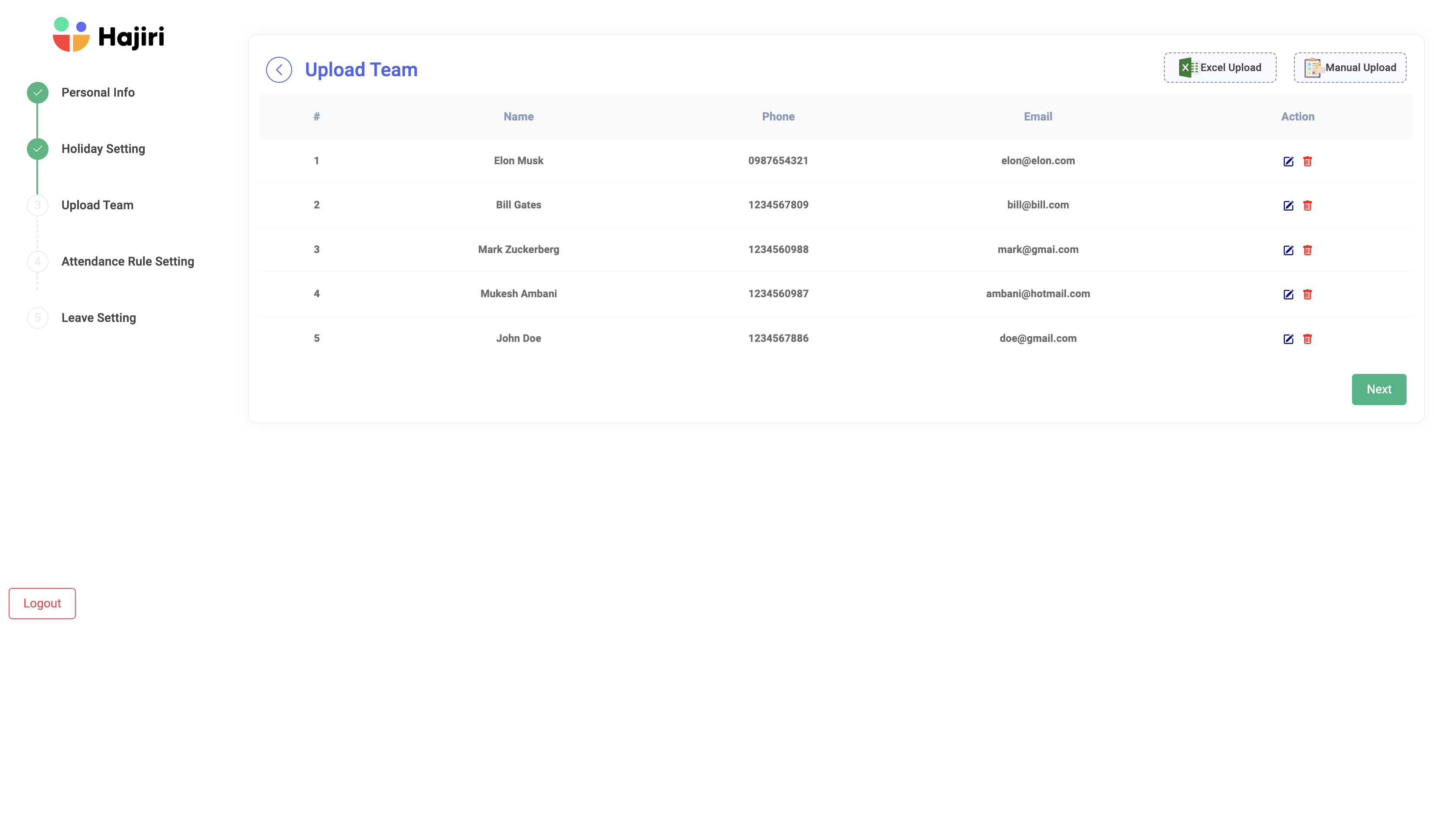The height and width of the screenshot is (834, 1456).
Task: Click email doe@gmail.com
Action: click(x=1038, y=338)
